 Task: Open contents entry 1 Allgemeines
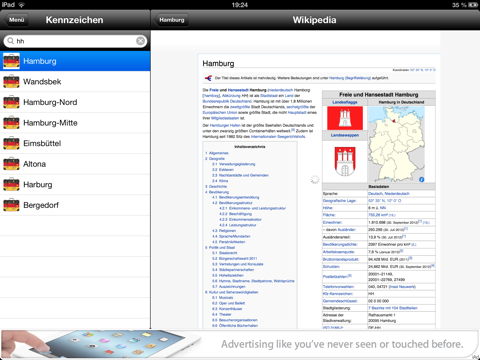[217, 153]
